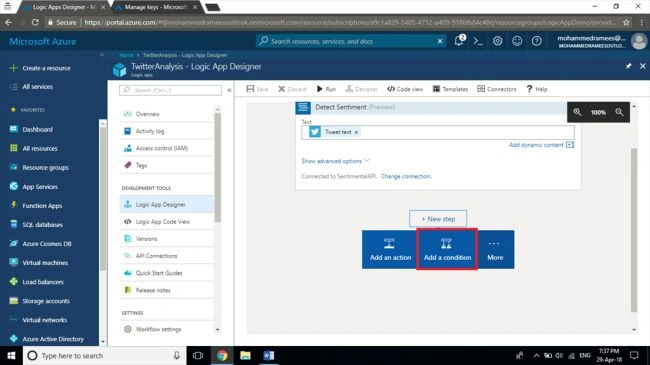Click Add an action
The height and width of the screenshot is (365, 650).
(x=390, y=250)
